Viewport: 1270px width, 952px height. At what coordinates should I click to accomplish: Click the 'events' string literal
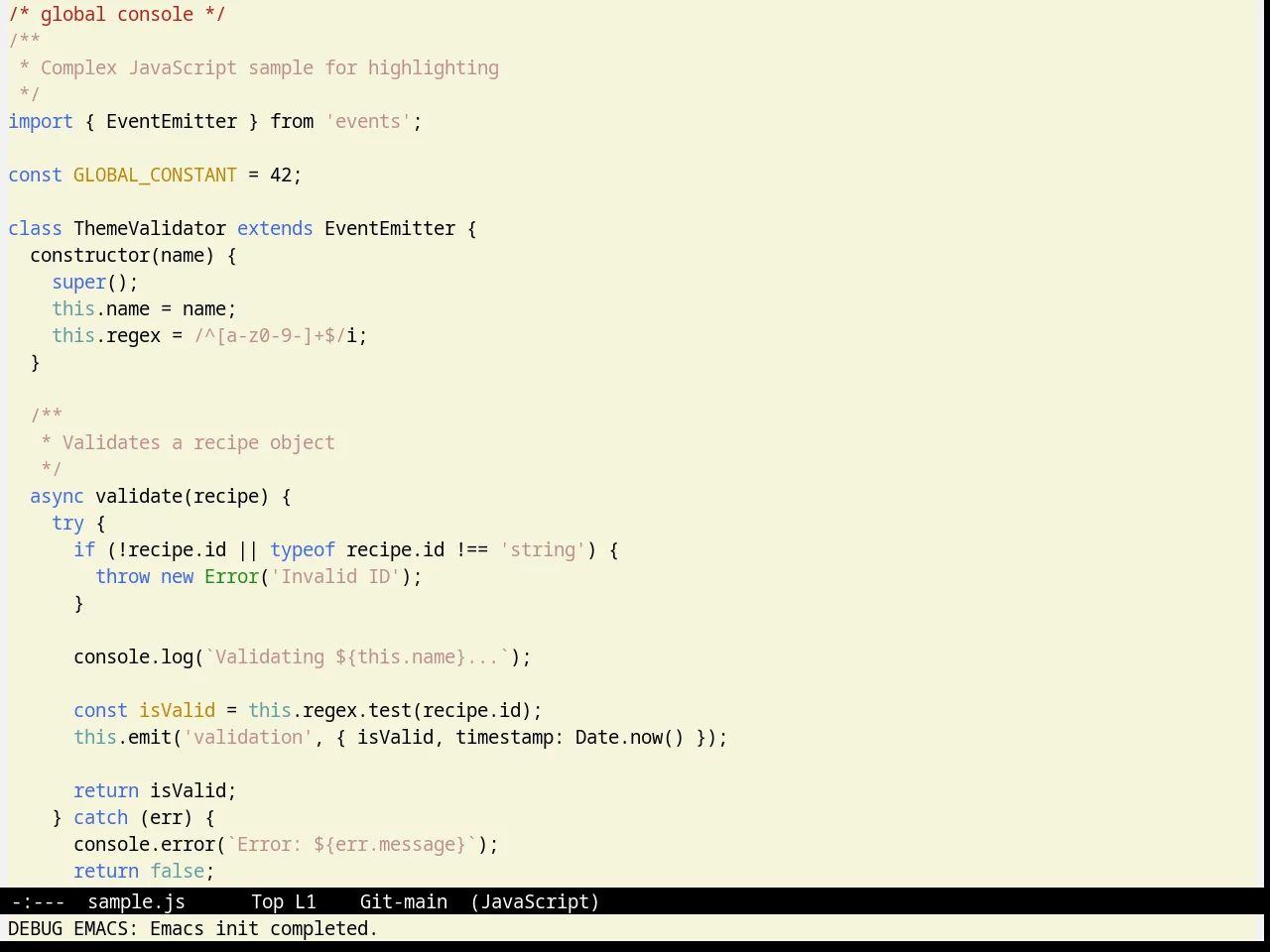368,121
